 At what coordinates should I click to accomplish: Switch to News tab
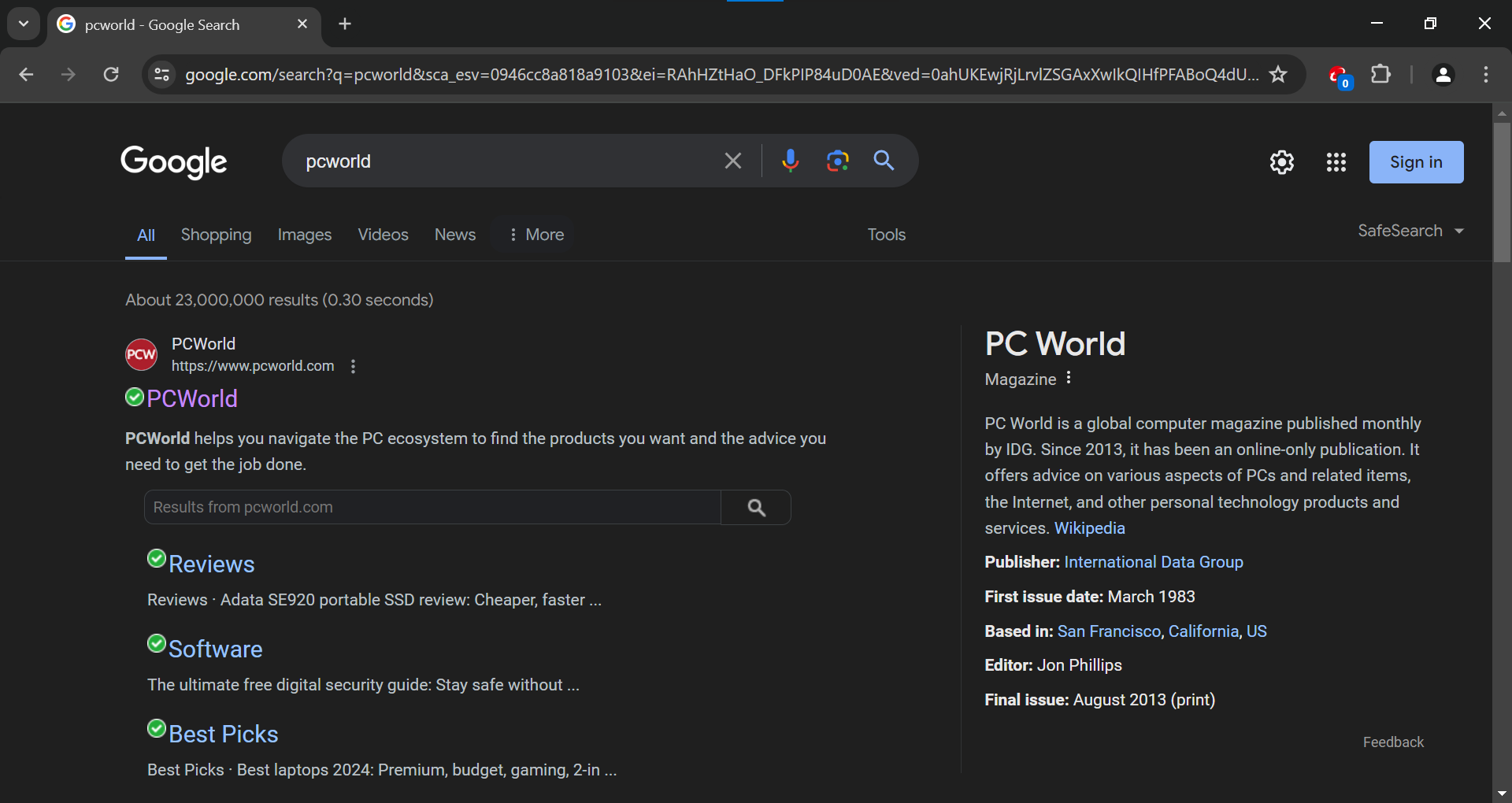[x=455, y=235]
